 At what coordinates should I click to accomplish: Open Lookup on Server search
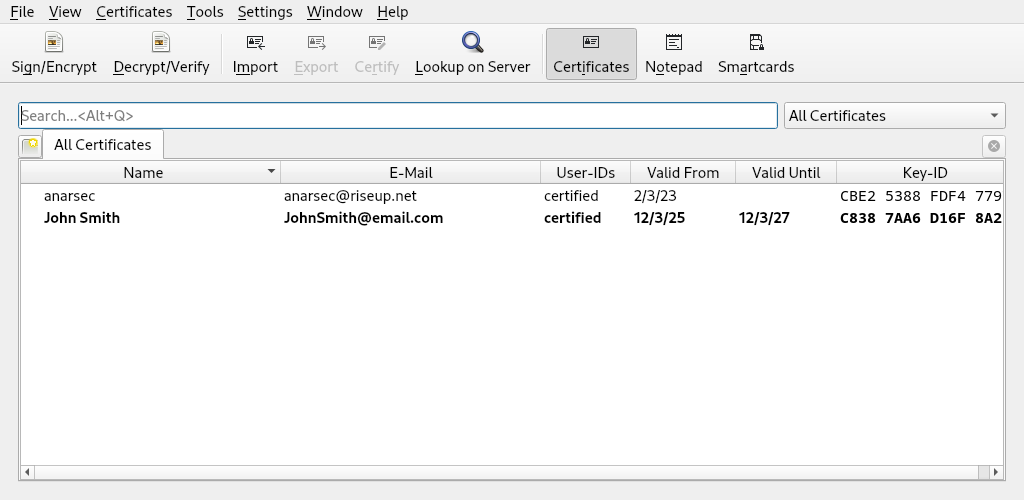click(472, 54)
